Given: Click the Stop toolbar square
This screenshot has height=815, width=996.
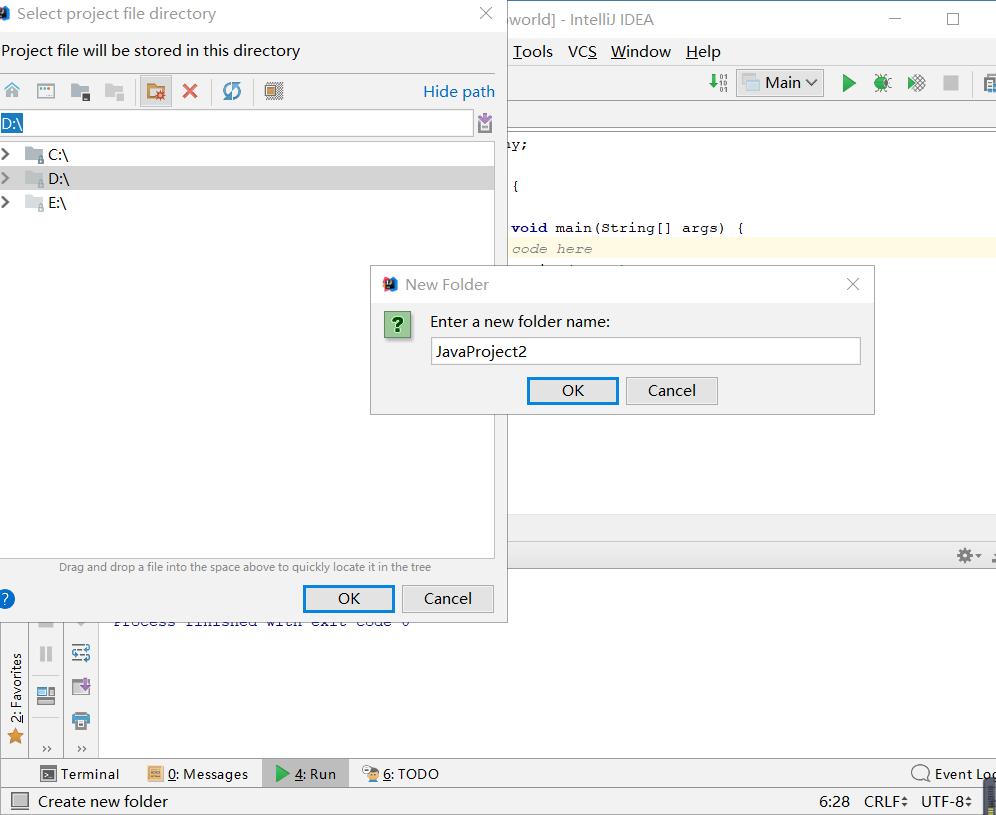Looking at the screenshot, I should 950,83.
